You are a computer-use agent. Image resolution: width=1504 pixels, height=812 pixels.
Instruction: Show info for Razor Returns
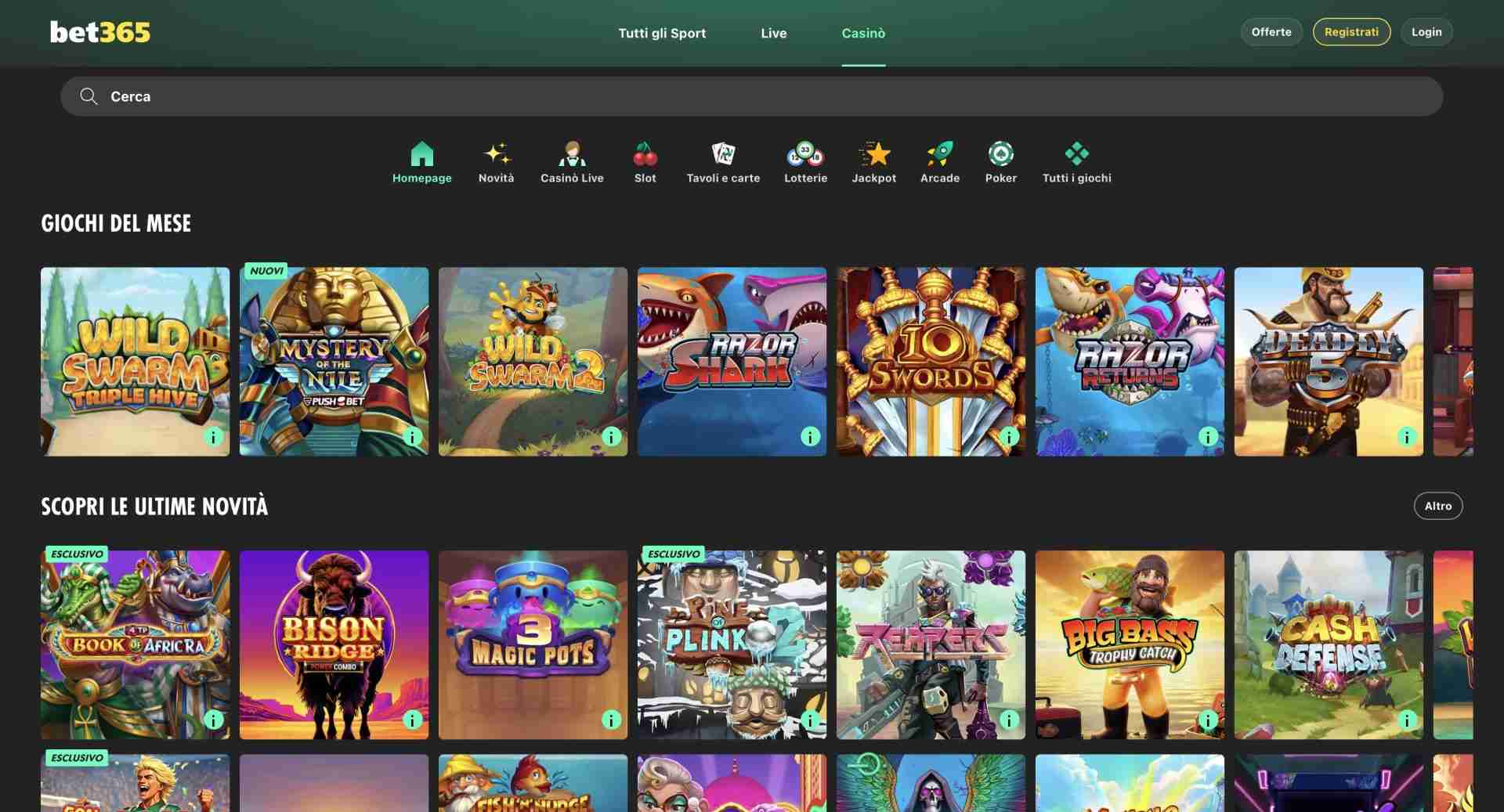1209,437
